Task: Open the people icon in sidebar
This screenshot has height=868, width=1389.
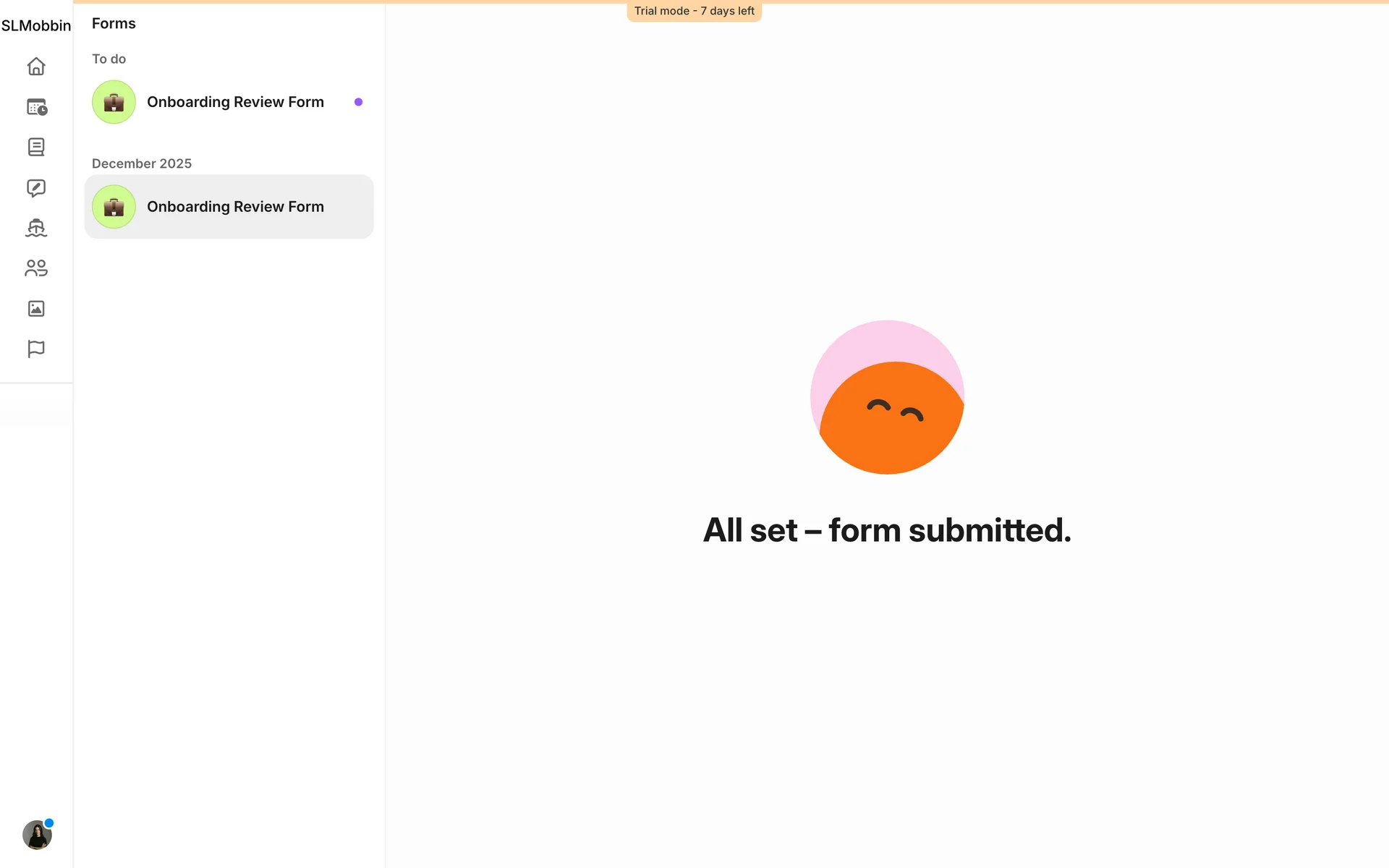Action: (x=36, y=268)
